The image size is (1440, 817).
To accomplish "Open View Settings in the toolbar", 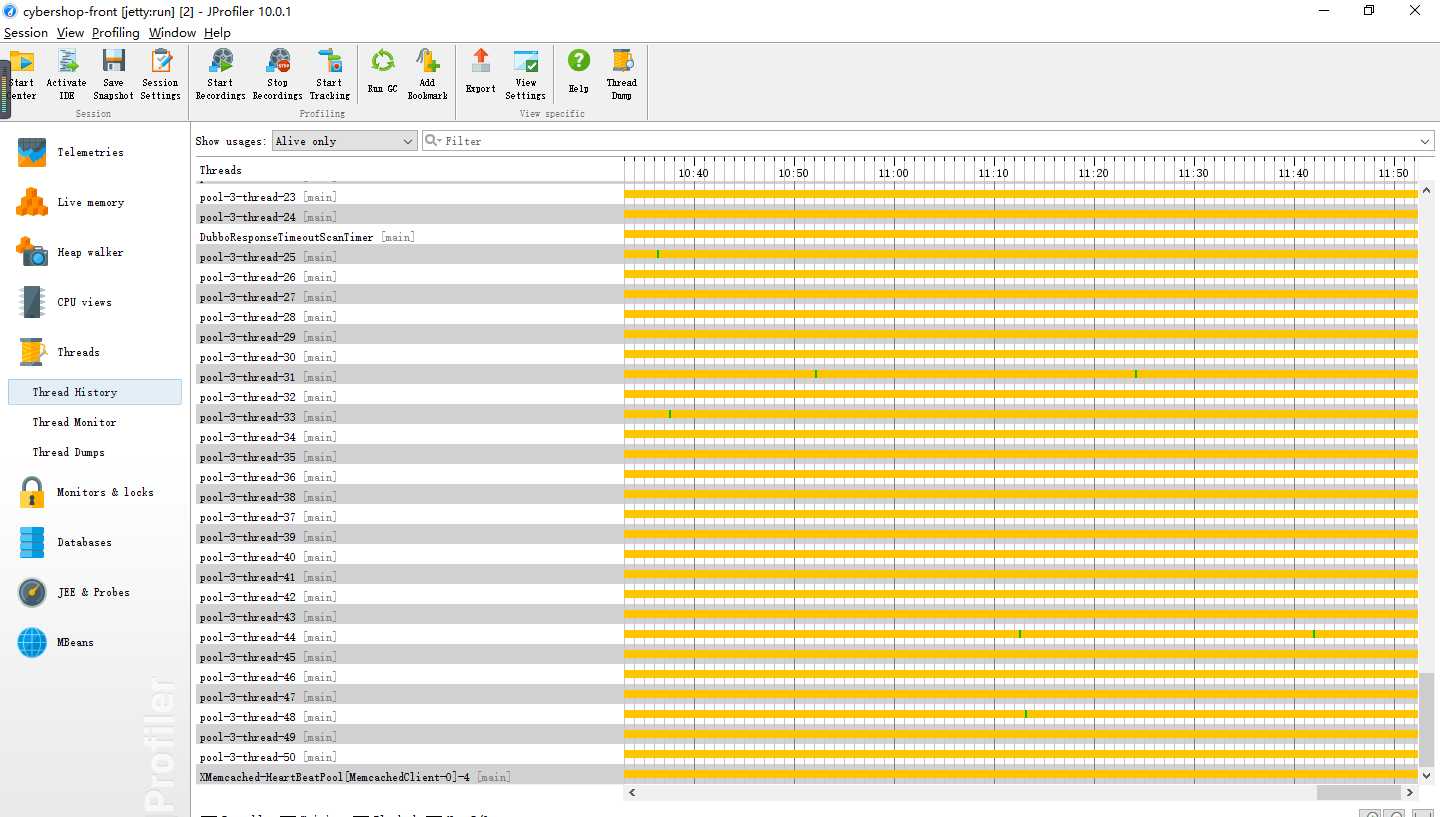I will pos(525,75).
